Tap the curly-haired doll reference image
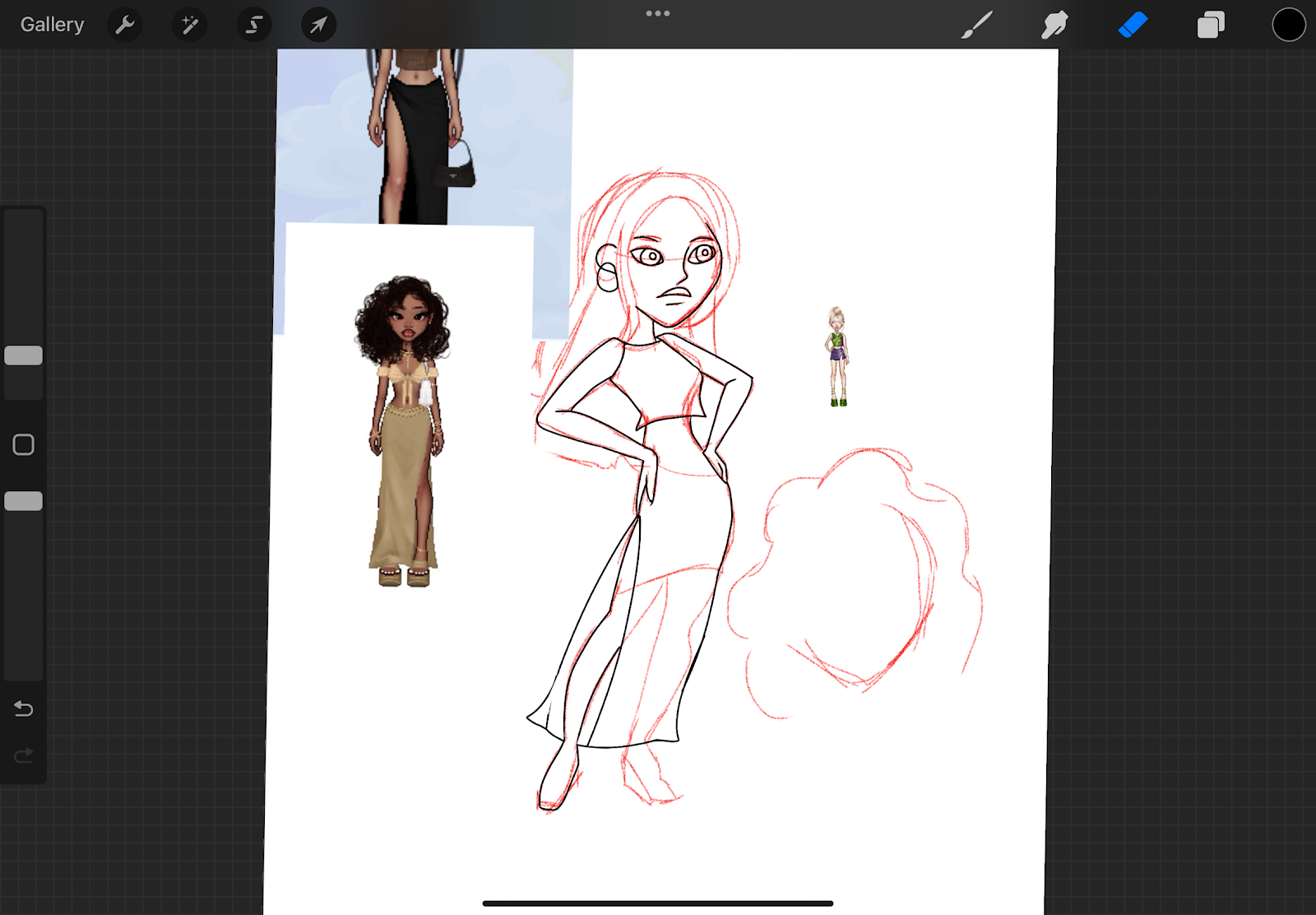Screen dimensions: 1316x915 (x=404, y=428)
